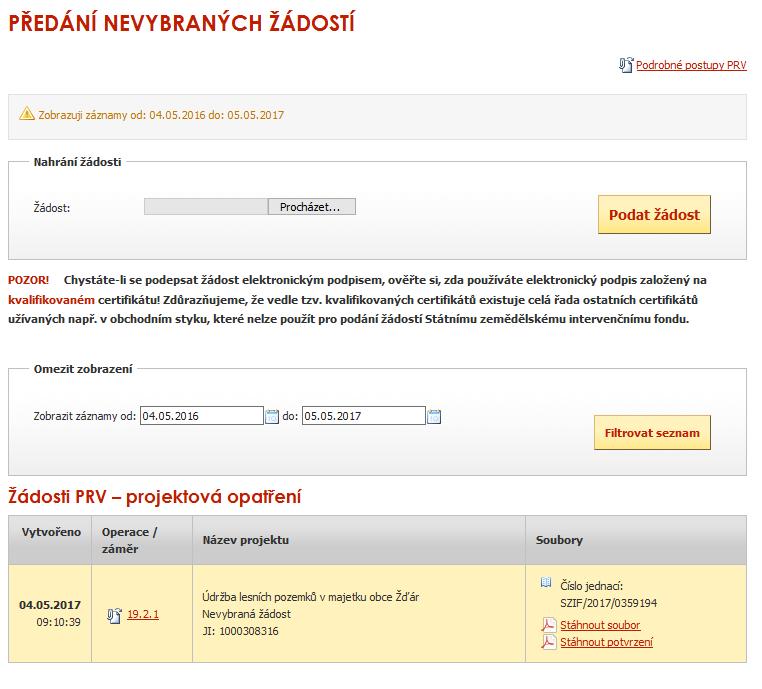This screenshot has width=762, height=689.
Task: Click the PDF icon next to Stáhnout soubor
Action: pyautogui.click(x=549, y=624)
